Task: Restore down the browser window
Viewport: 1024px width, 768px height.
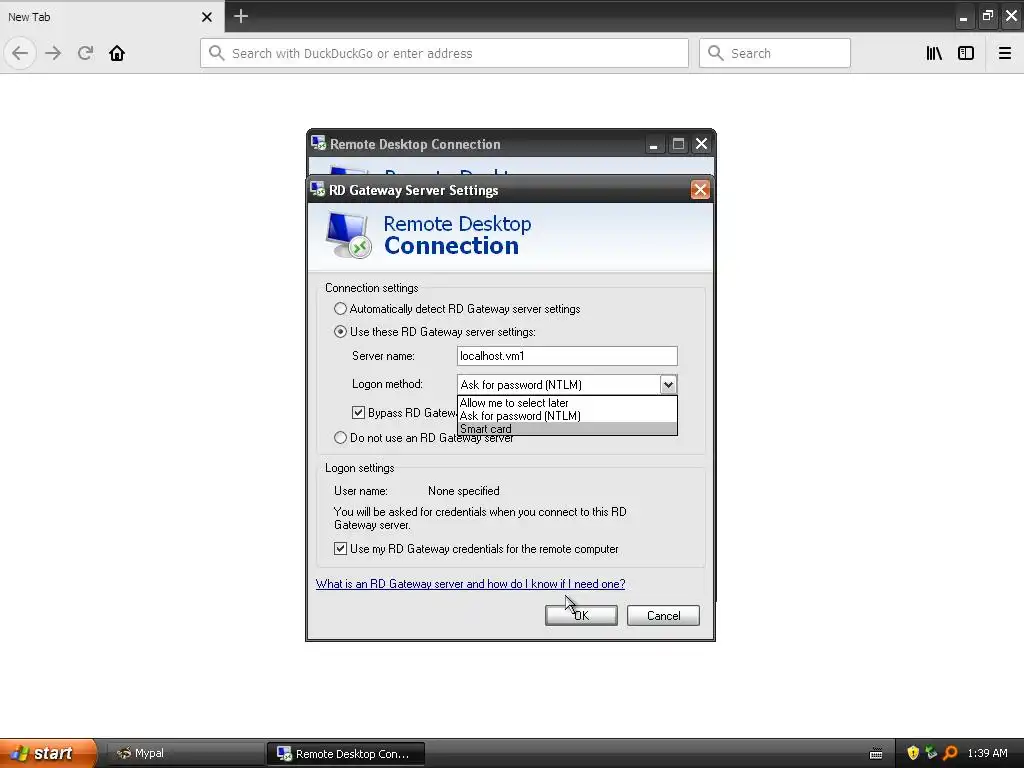Action: click(x=987, y=16)
